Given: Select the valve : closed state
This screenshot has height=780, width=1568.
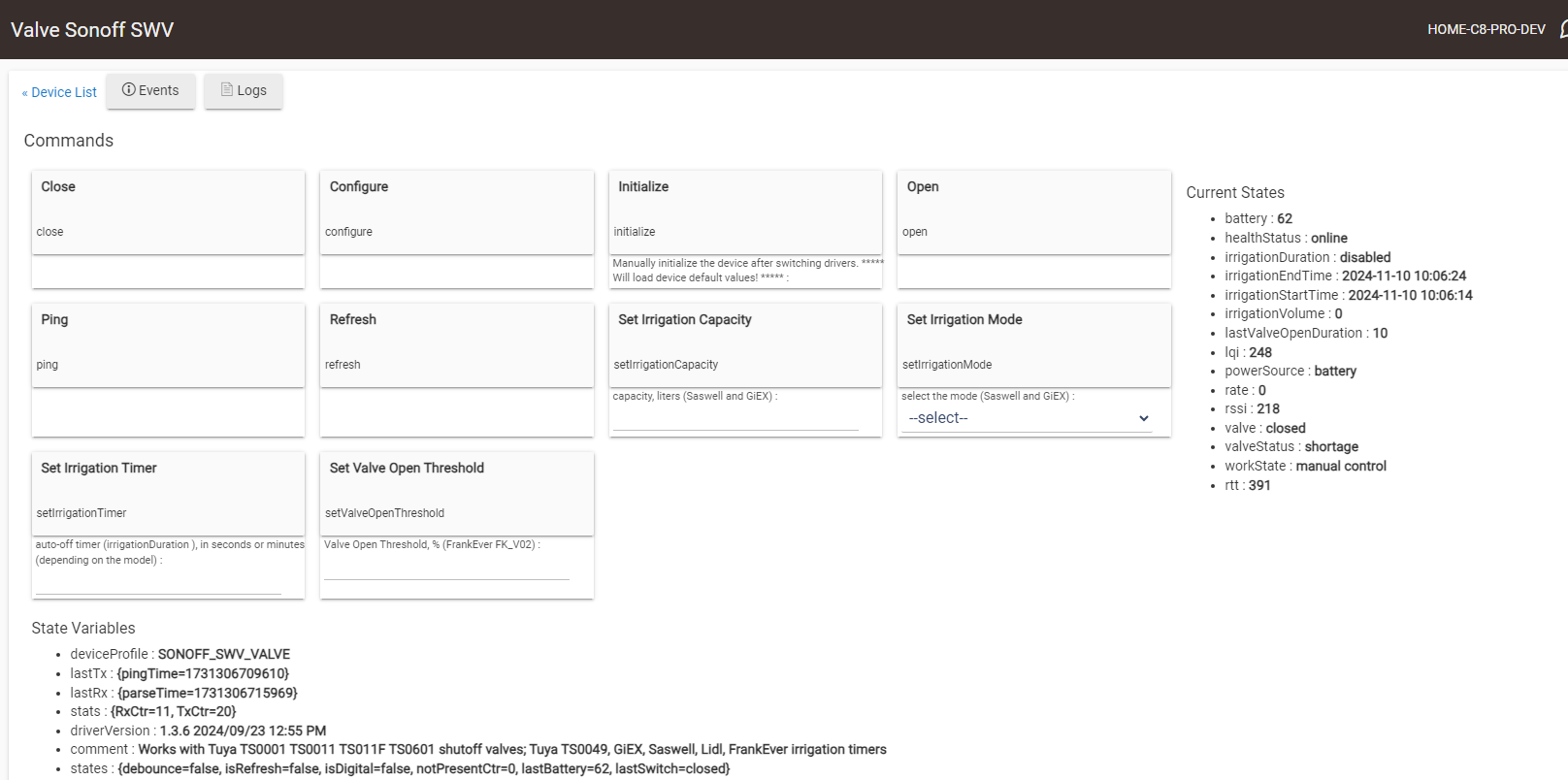Looking at the screenshot, I should (1264, 428).
